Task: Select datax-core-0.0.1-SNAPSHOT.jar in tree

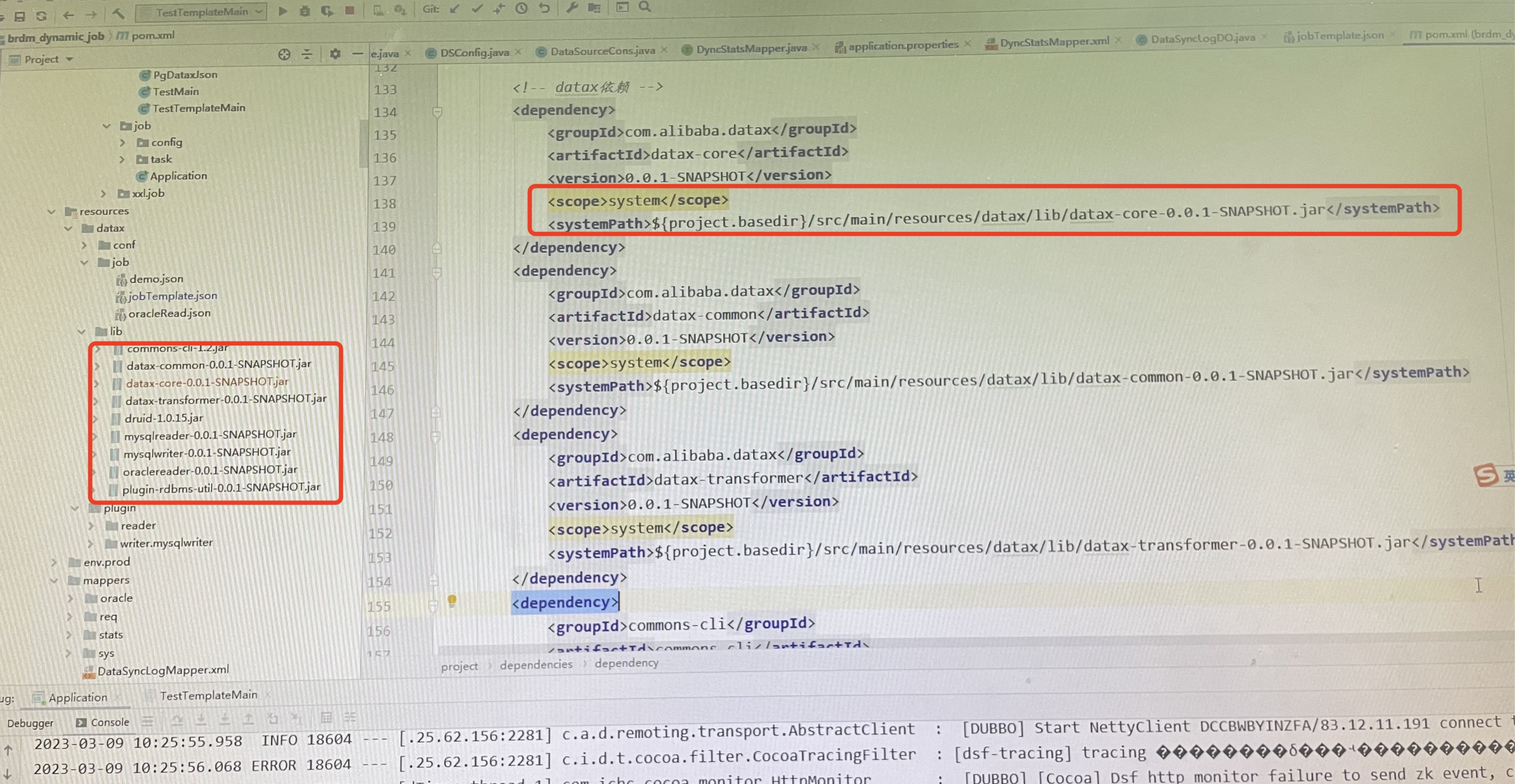Action: (207, 382)
